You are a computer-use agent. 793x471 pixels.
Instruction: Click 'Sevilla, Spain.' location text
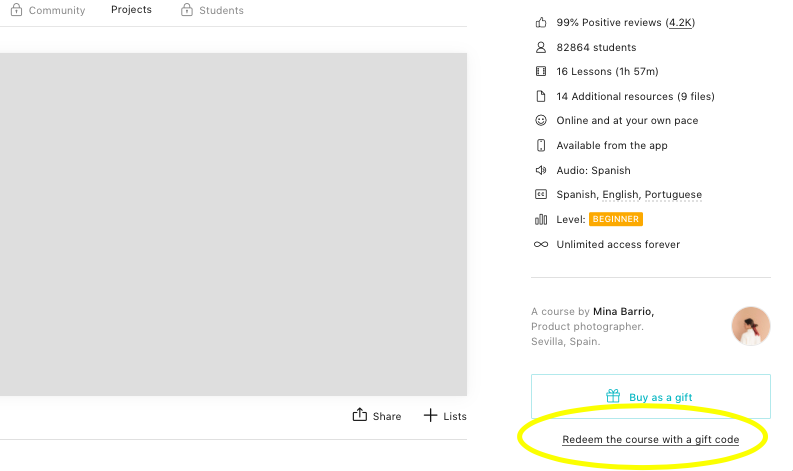pyautogui.click(x=565, y=341)
